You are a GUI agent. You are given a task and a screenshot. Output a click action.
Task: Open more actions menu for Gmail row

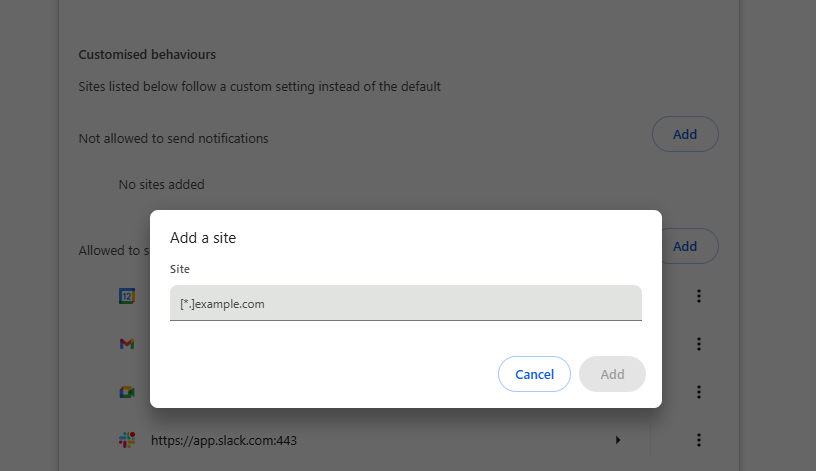(x=699, y=344)
